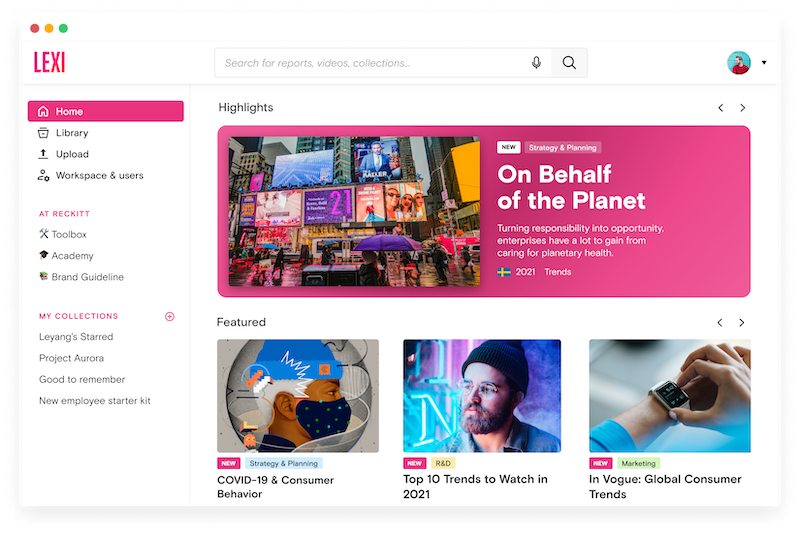Open the Home menu item

[106, 111]
